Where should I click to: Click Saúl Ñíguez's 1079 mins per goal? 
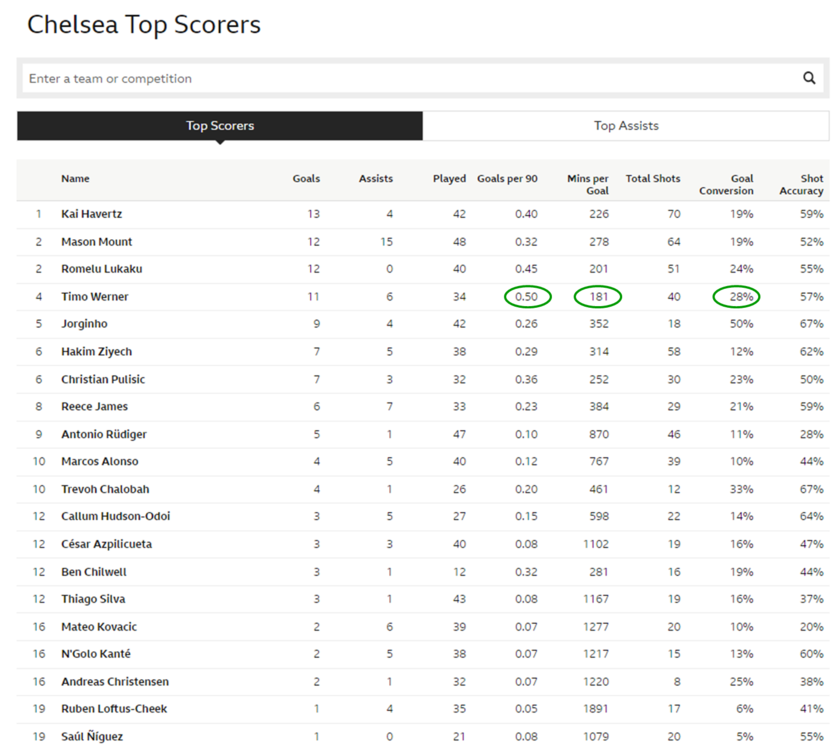point(596,736)
